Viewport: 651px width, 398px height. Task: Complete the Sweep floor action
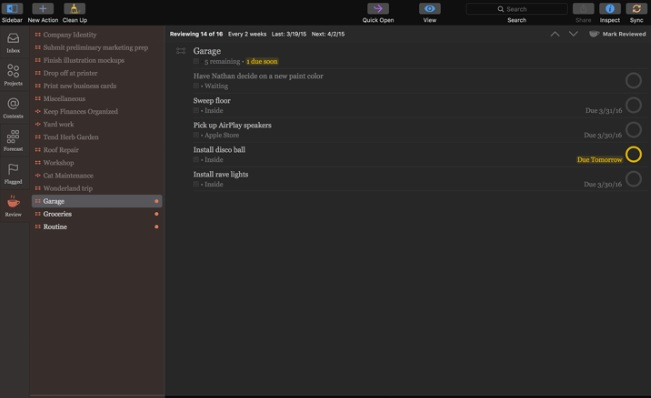coord(633,105)
